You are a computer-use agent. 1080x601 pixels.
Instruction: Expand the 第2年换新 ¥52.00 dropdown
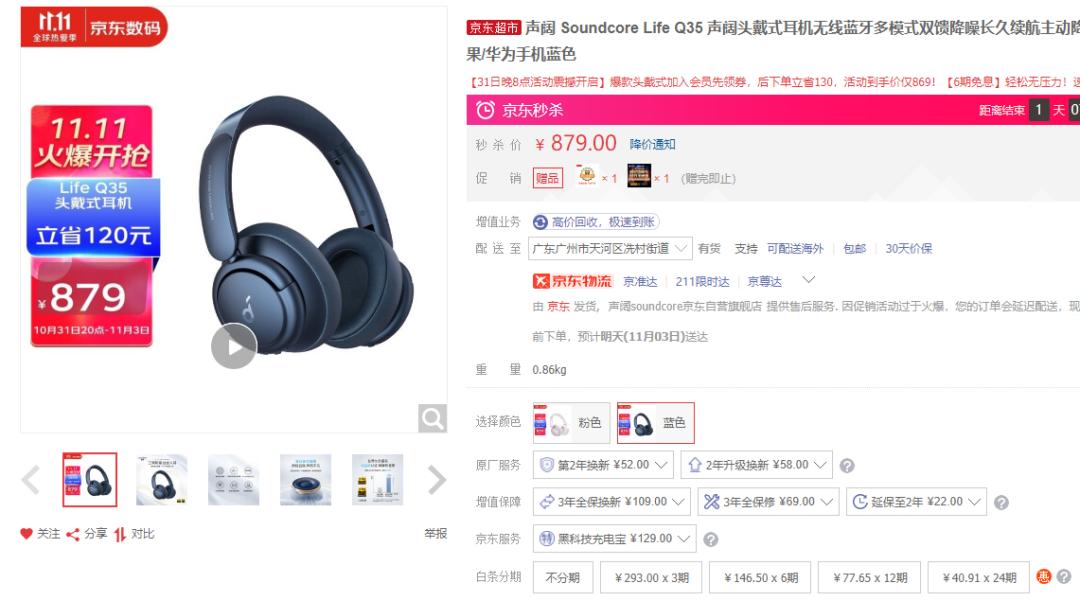coord(603,465)
